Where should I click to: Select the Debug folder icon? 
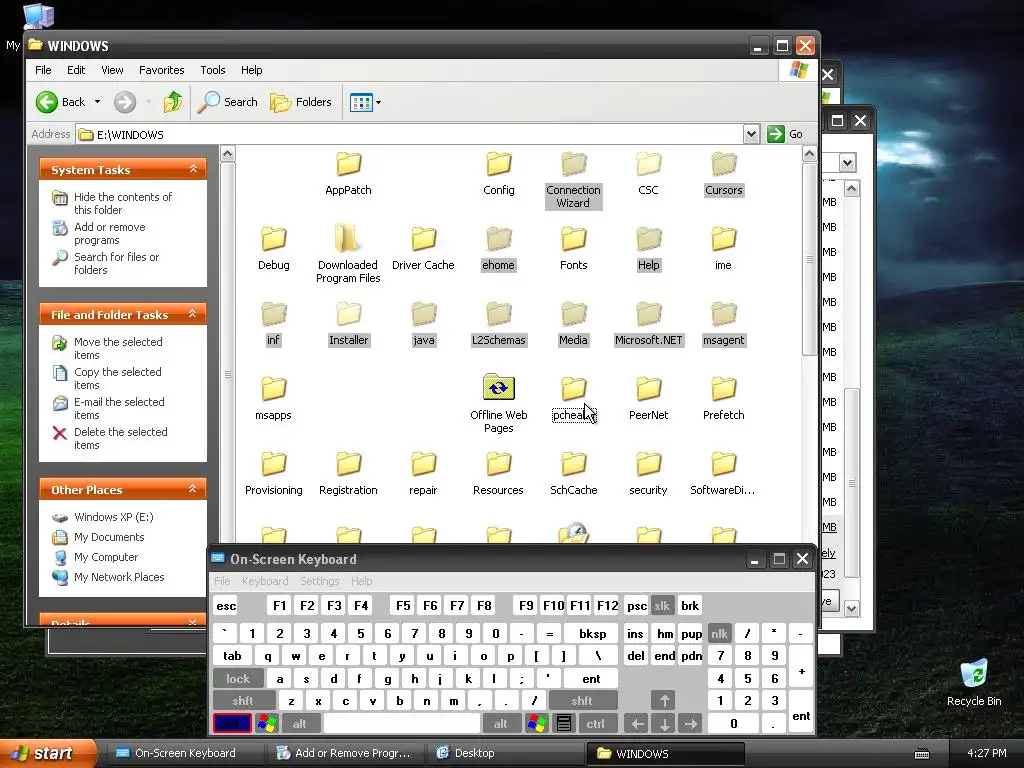274,239
